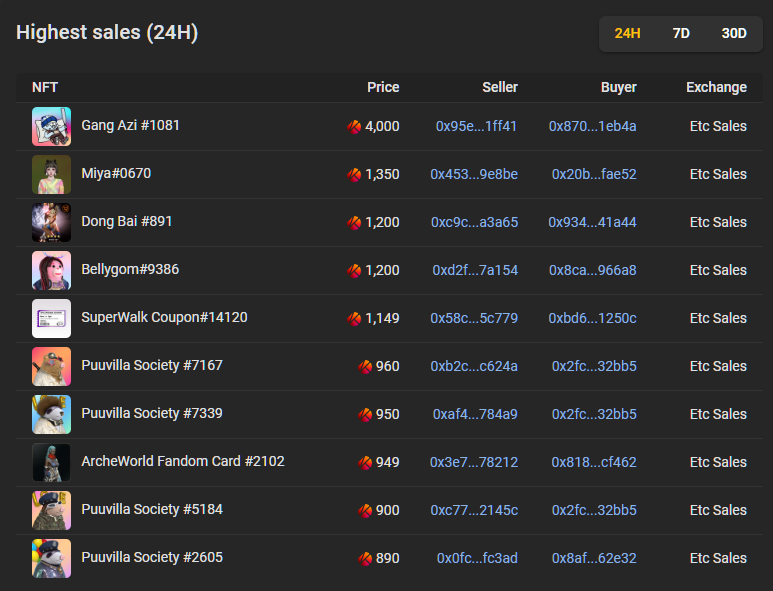Click Etc Sales in Gang Azi row
The image size is (773, 591).
tap(718, 126)
